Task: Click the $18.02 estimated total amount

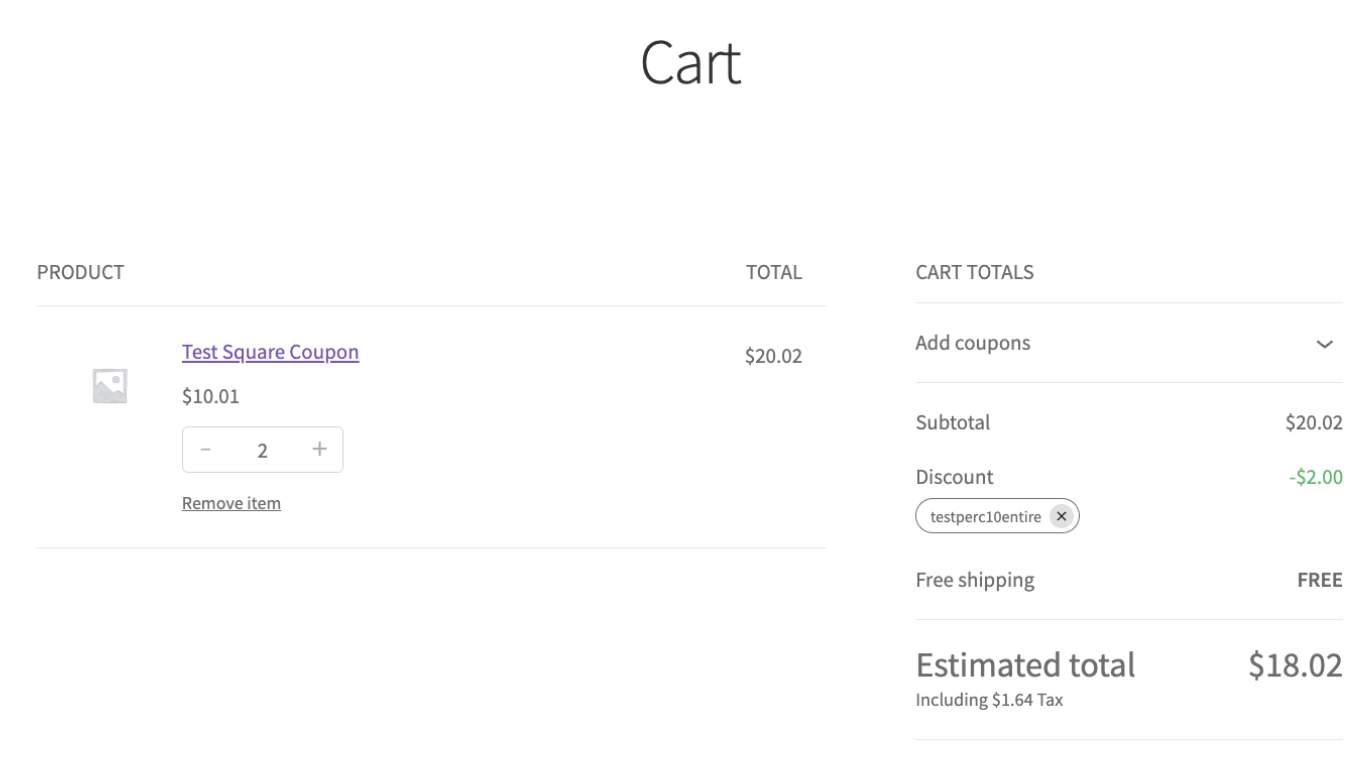Action: click(1295, 665)
